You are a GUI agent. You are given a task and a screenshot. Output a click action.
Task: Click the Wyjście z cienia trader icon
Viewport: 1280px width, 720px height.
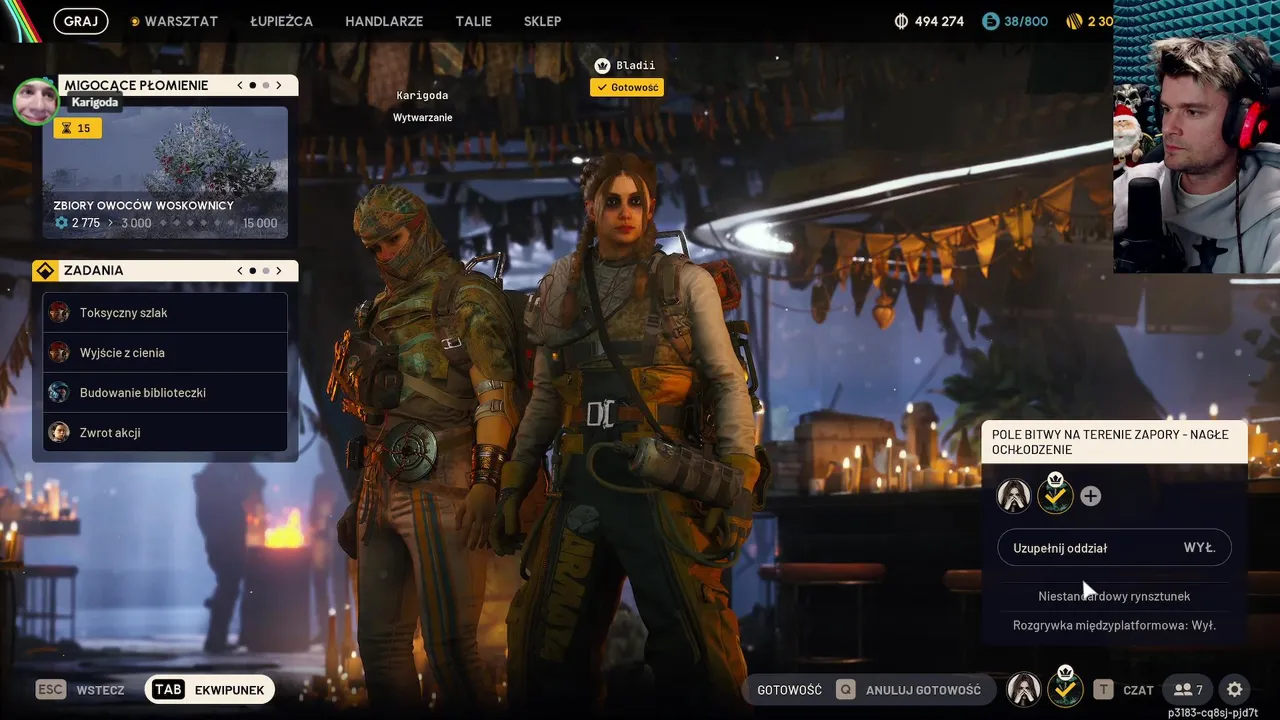point(59,353)
